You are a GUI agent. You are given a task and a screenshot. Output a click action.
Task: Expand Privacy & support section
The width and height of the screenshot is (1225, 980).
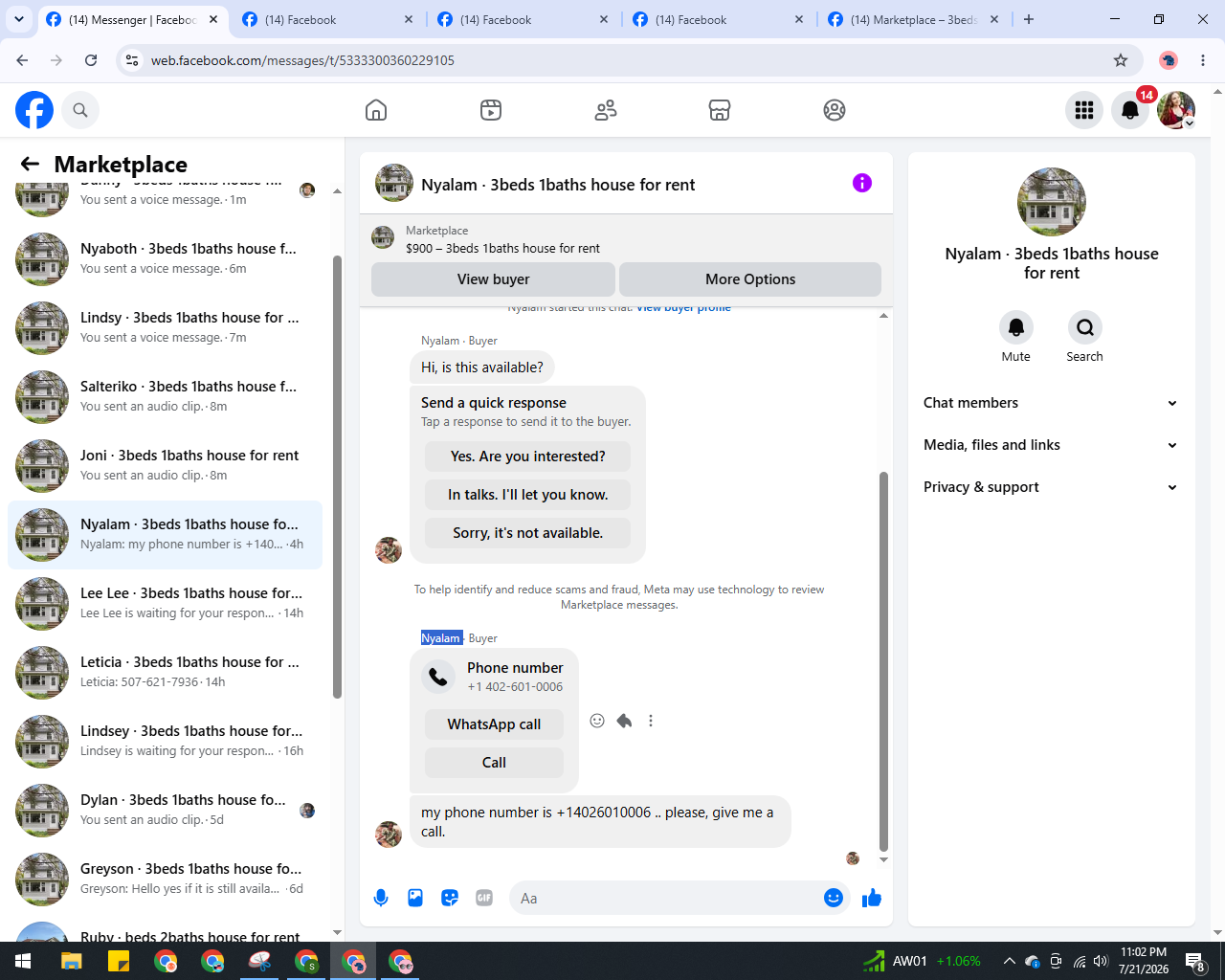click(1052, 487)
